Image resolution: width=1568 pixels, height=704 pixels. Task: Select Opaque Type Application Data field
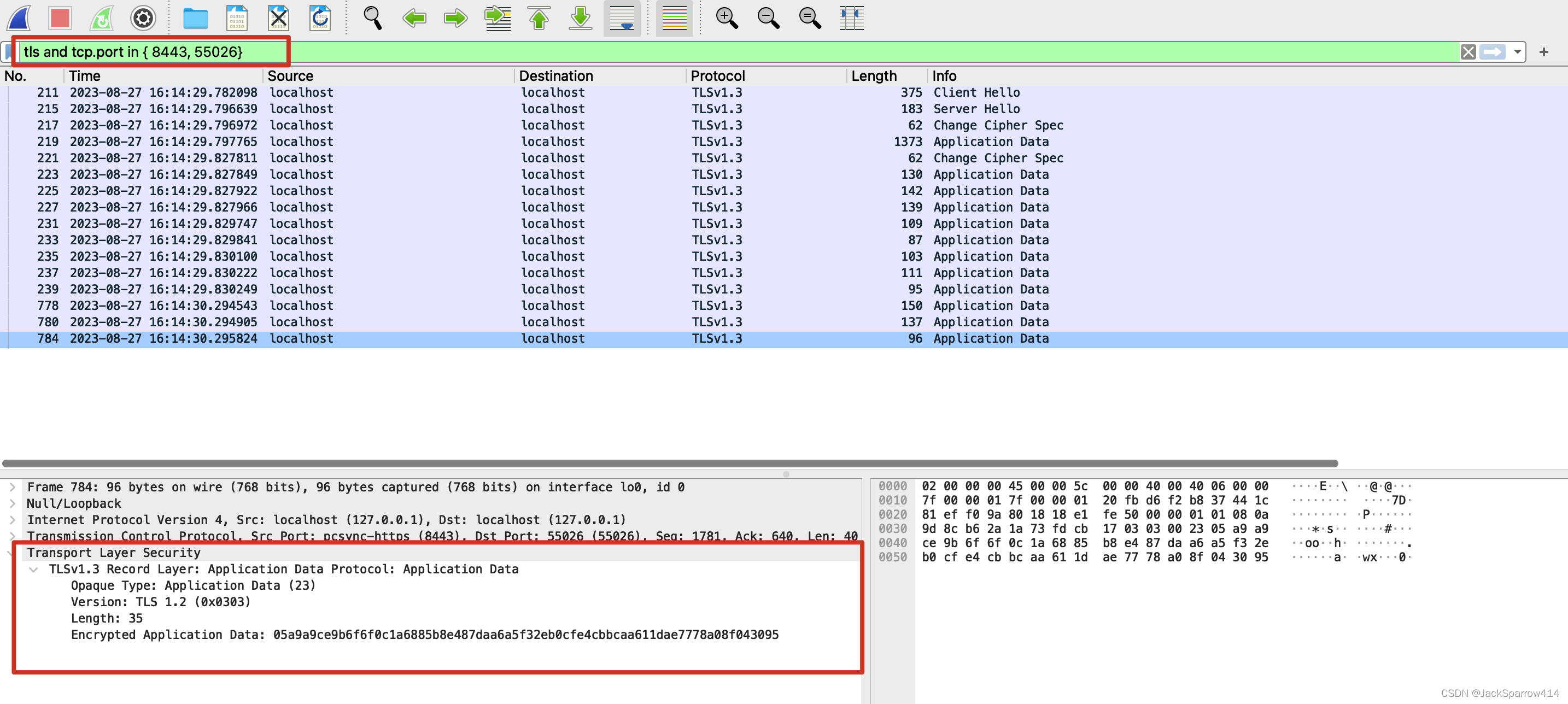pos(193,586)
